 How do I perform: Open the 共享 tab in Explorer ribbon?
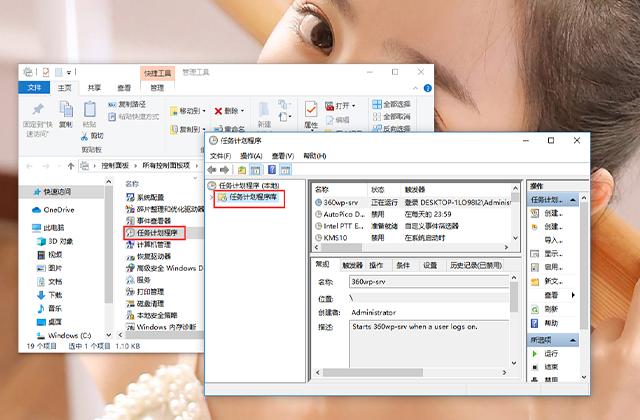(94, 88)
